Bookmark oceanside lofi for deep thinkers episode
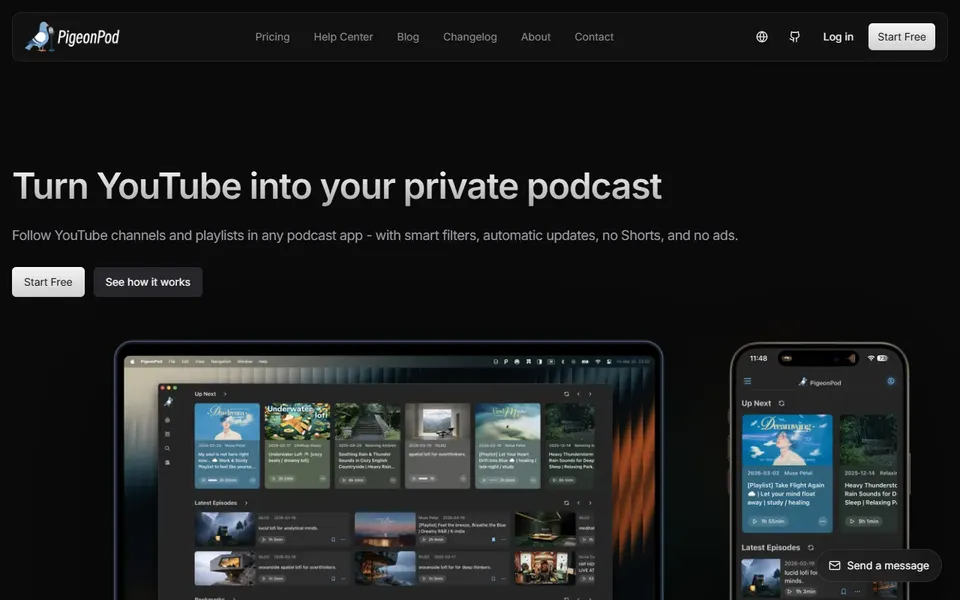Screen dimensions: 960x600 pyautogui.click(x=493, y=579)
